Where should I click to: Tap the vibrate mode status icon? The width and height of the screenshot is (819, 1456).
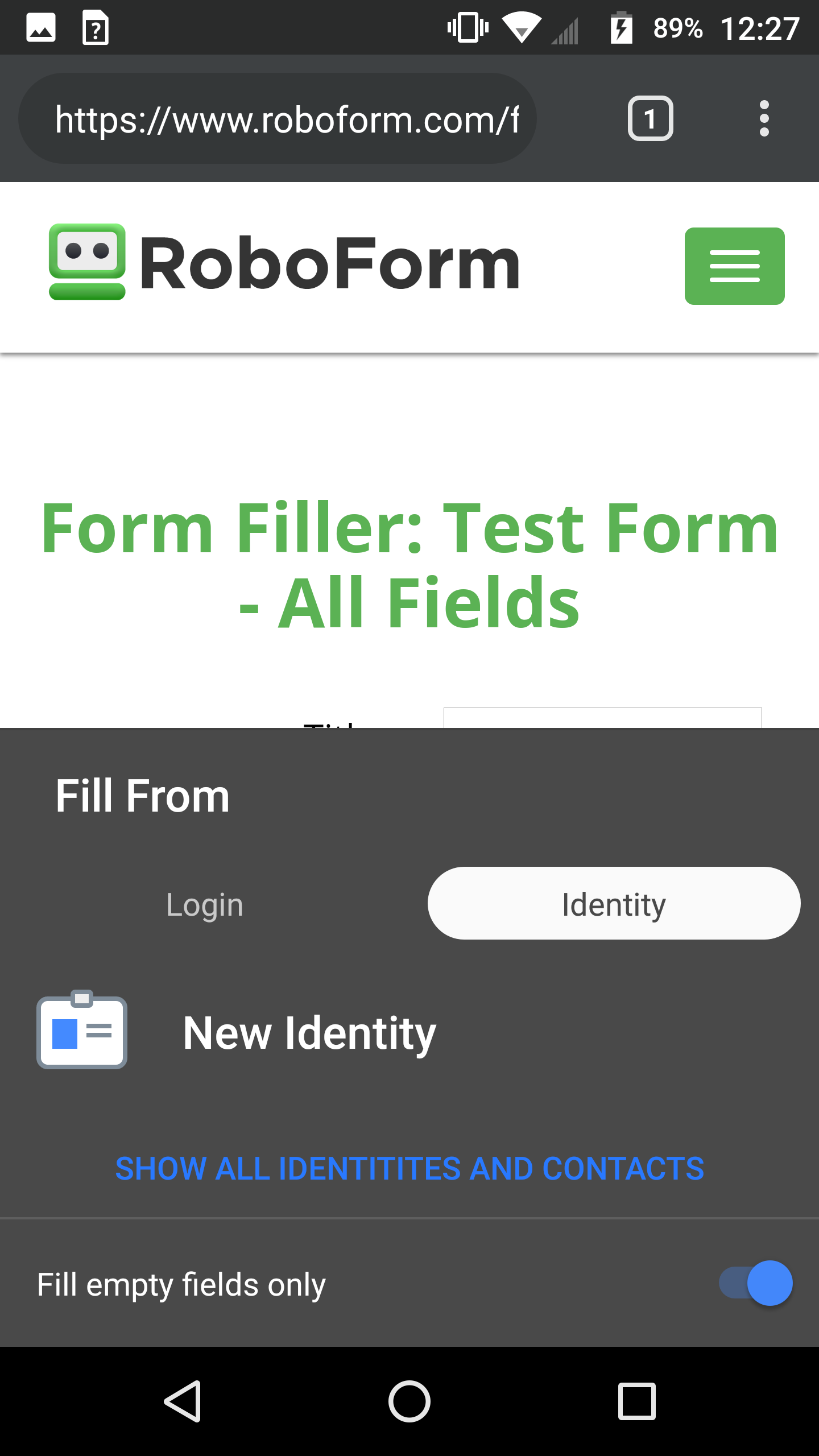pos(466,27)
